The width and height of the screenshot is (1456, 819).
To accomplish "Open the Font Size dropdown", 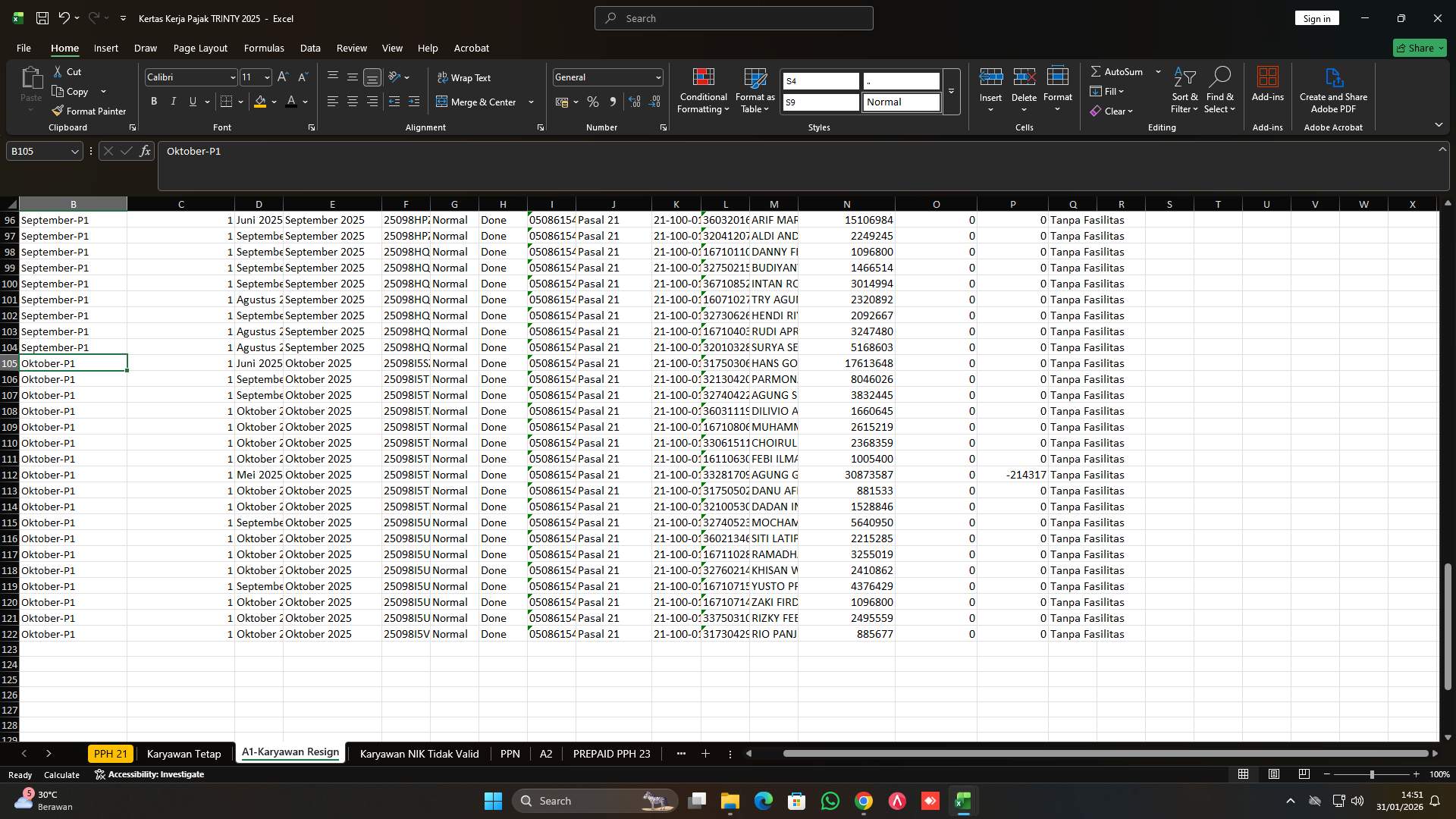I will click(x=265, y=77).
